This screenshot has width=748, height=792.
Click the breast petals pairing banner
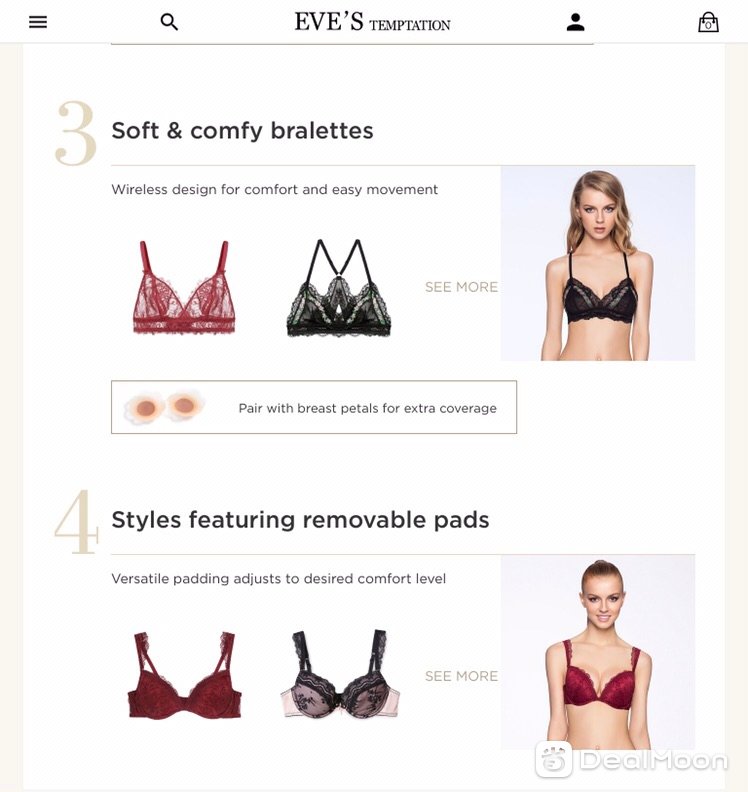314,407
